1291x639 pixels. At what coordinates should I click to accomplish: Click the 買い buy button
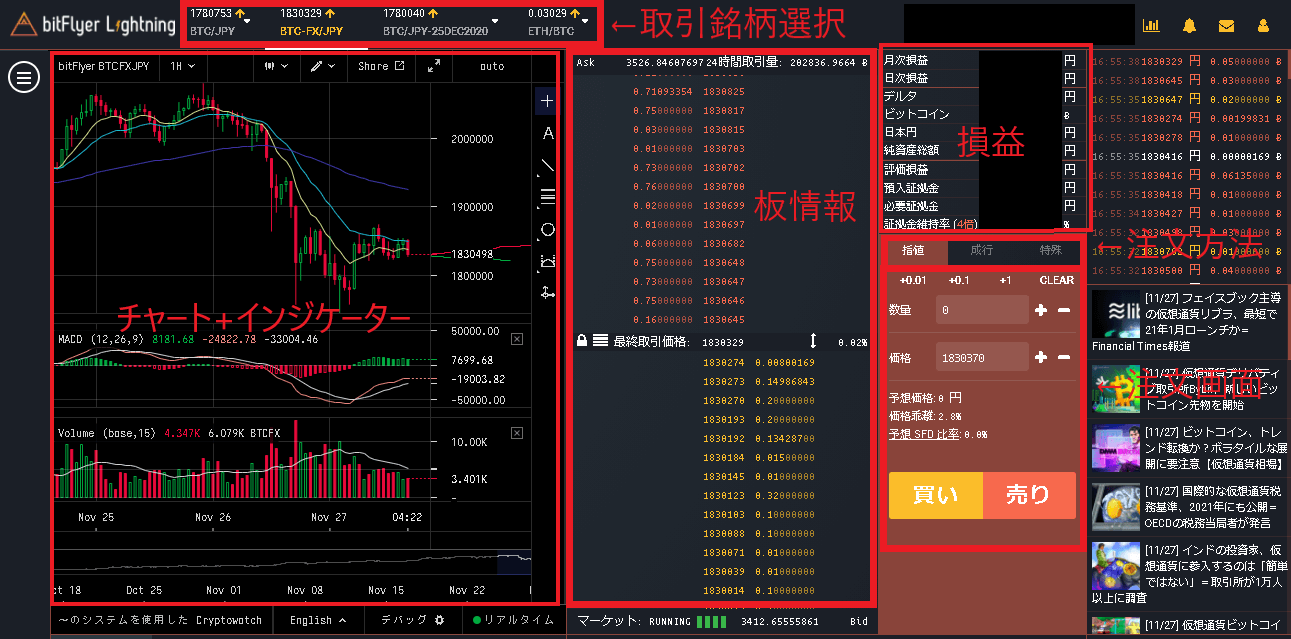click(x=936, y=495)
